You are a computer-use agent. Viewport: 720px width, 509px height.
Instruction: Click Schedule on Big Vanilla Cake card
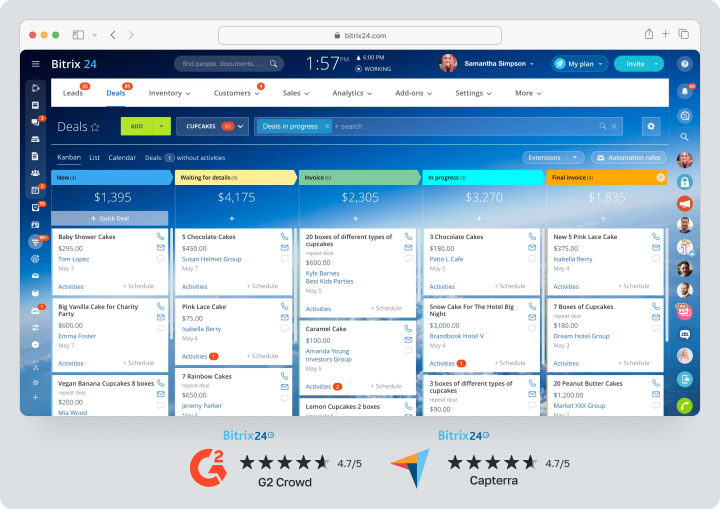(139, 363)
